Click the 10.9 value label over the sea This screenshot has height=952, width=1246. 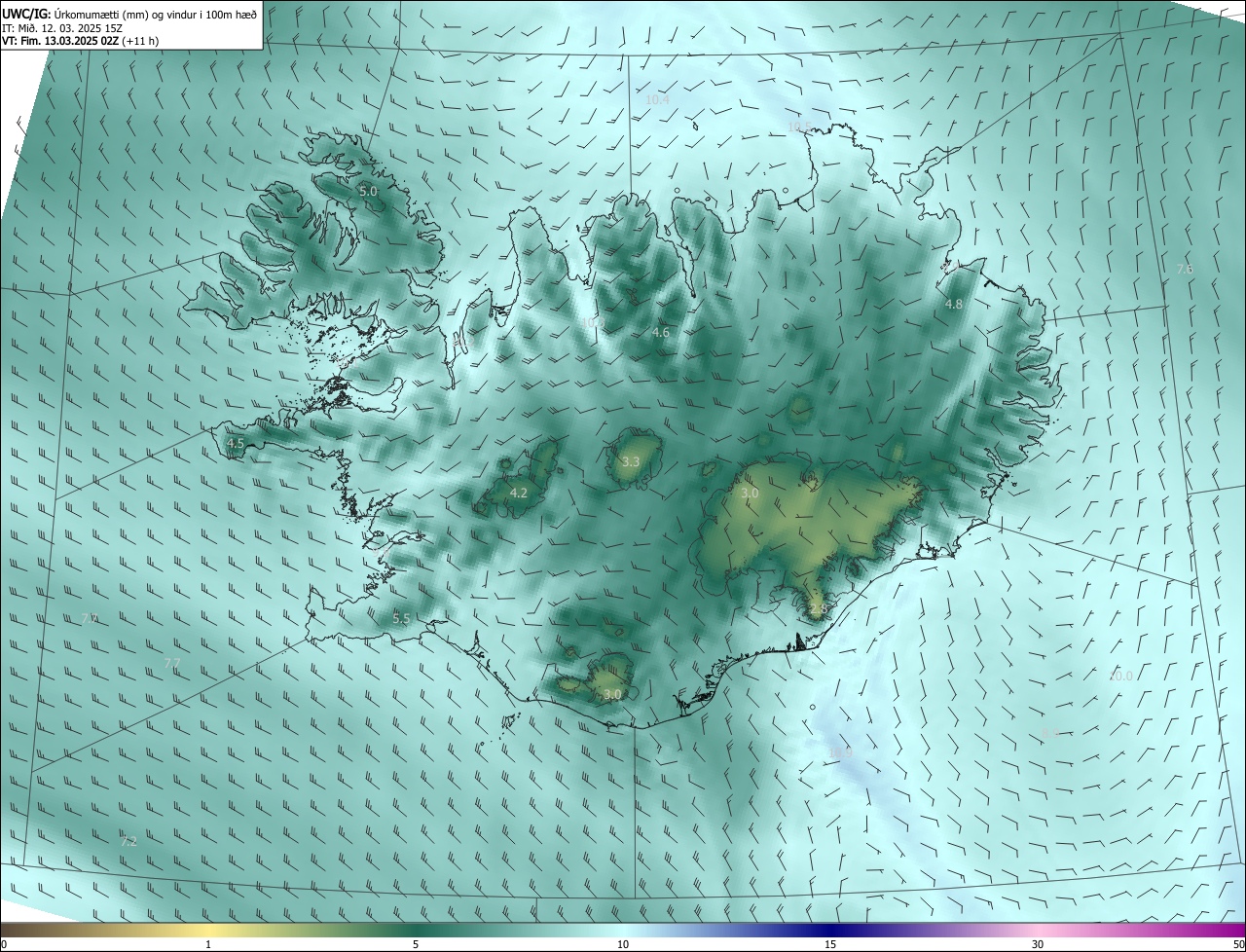[x=841, y=752]
